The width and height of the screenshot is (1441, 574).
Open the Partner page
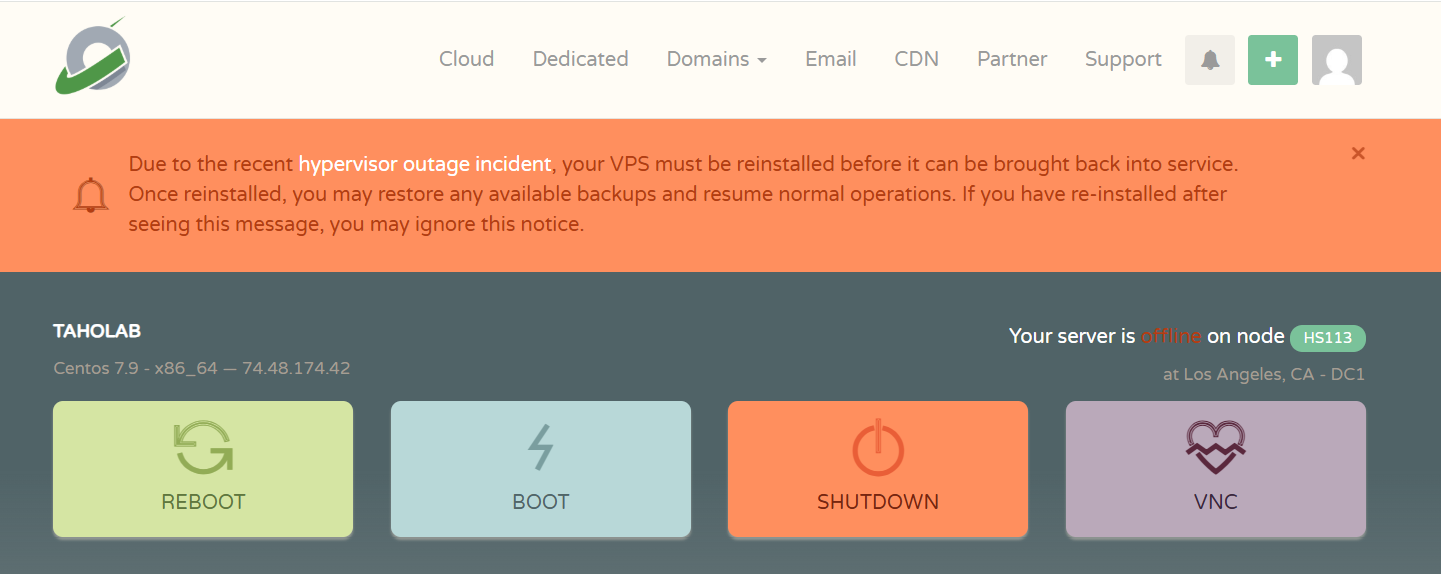[1011, 59]
